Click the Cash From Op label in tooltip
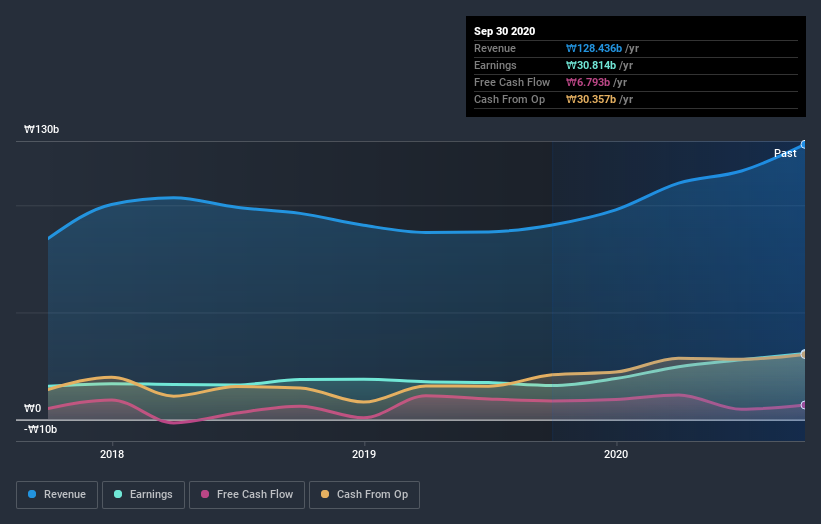The image size is (821, 524). point(509,99)
